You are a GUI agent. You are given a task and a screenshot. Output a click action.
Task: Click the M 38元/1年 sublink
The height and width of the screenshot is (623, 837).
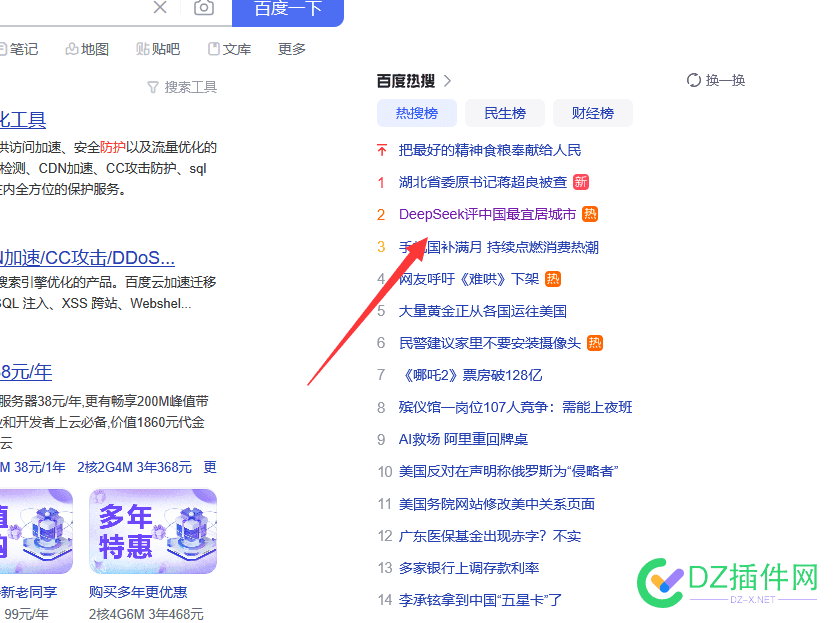[33, 467]
